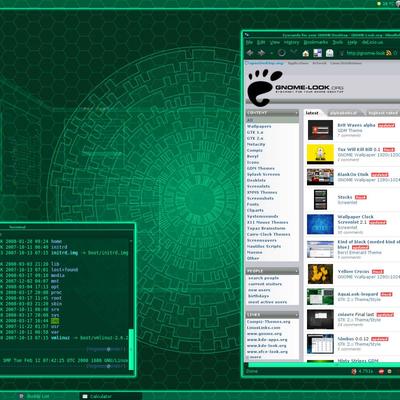Open Splash Screens category link
The height and width of the screenshot is (400, 400).
tap(263, 174)
